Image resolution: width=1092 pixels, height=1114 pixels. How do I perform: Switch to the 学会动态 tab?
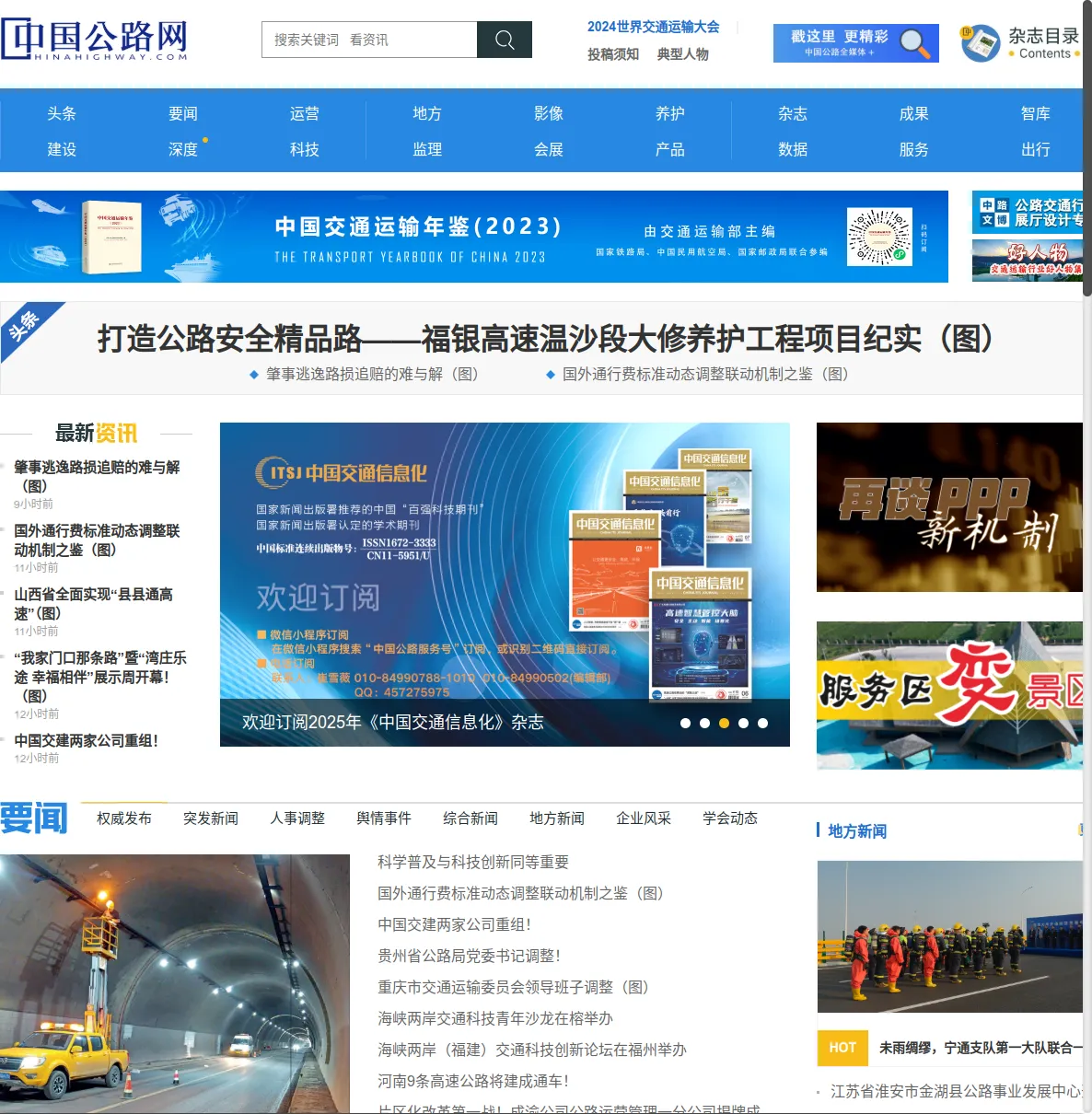pos(730,818)
